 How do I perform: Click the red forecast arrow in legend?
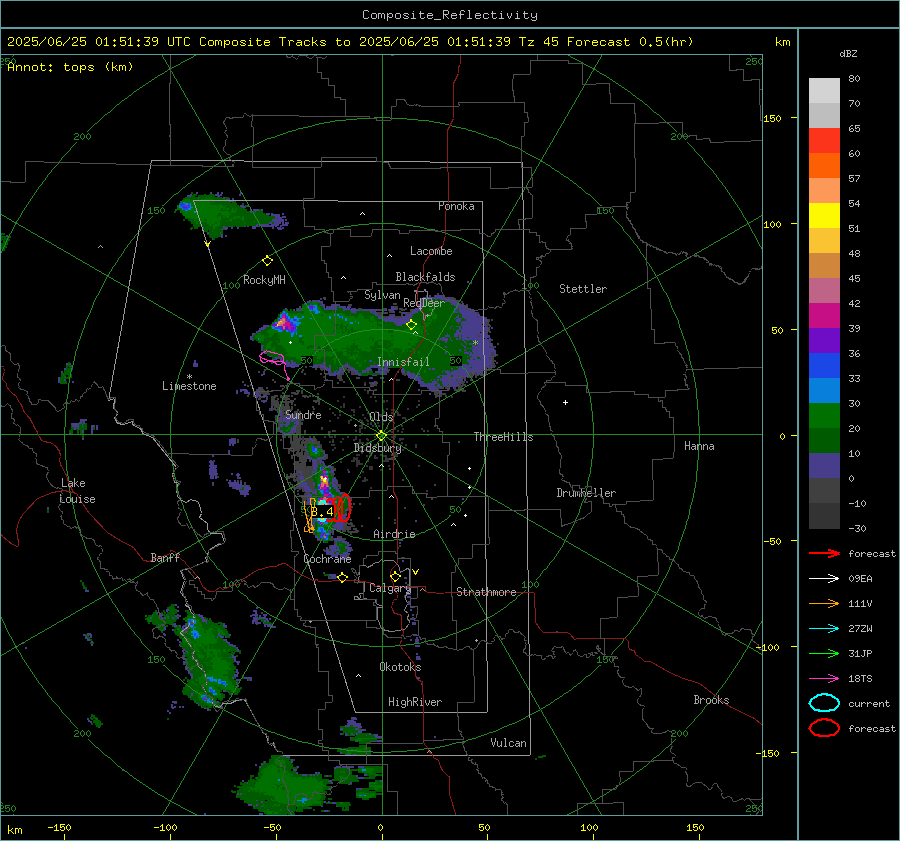coord(824,553)
